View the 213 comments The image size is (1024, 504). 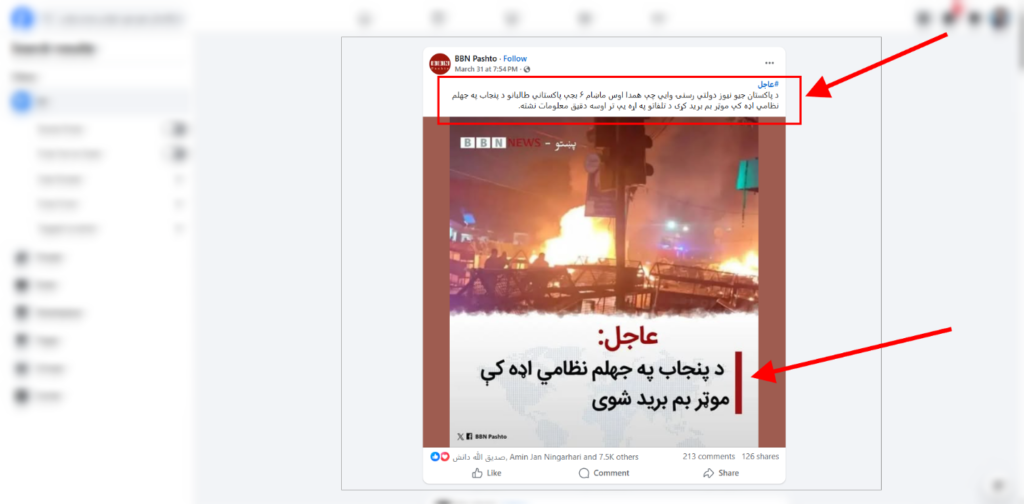point(709,456)
